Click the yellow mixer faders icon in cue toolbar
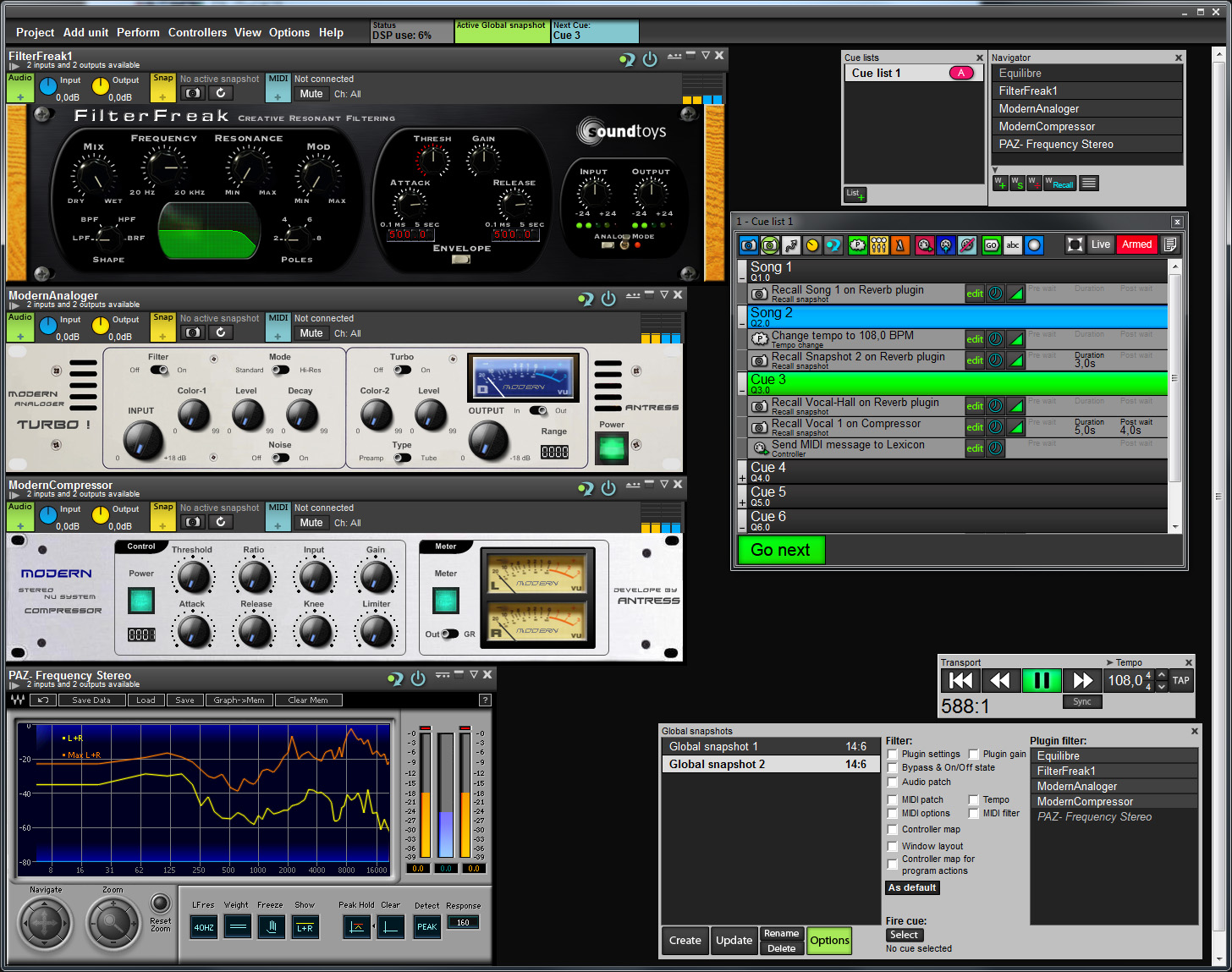 pos(878,245)
